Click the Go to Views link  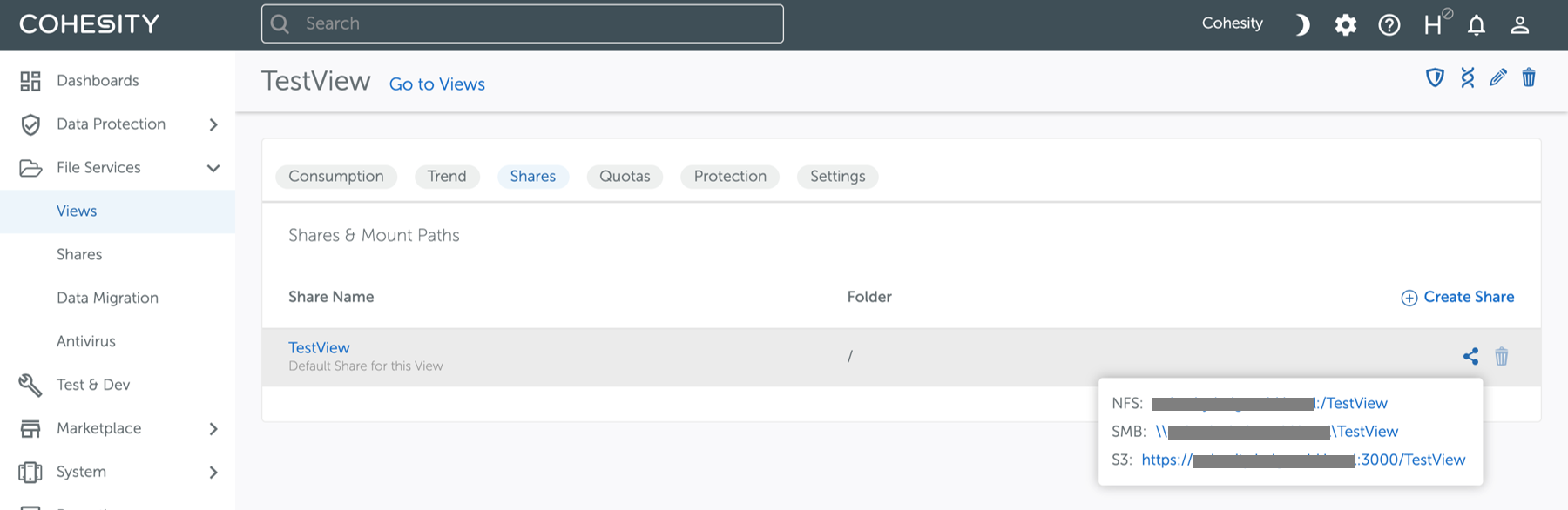[x=437, y=84]
